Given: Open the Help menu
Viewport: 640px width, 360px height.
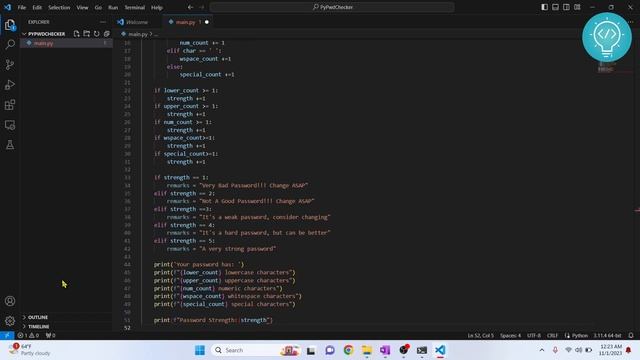Looking at the screenshot, I should (157, 7).
